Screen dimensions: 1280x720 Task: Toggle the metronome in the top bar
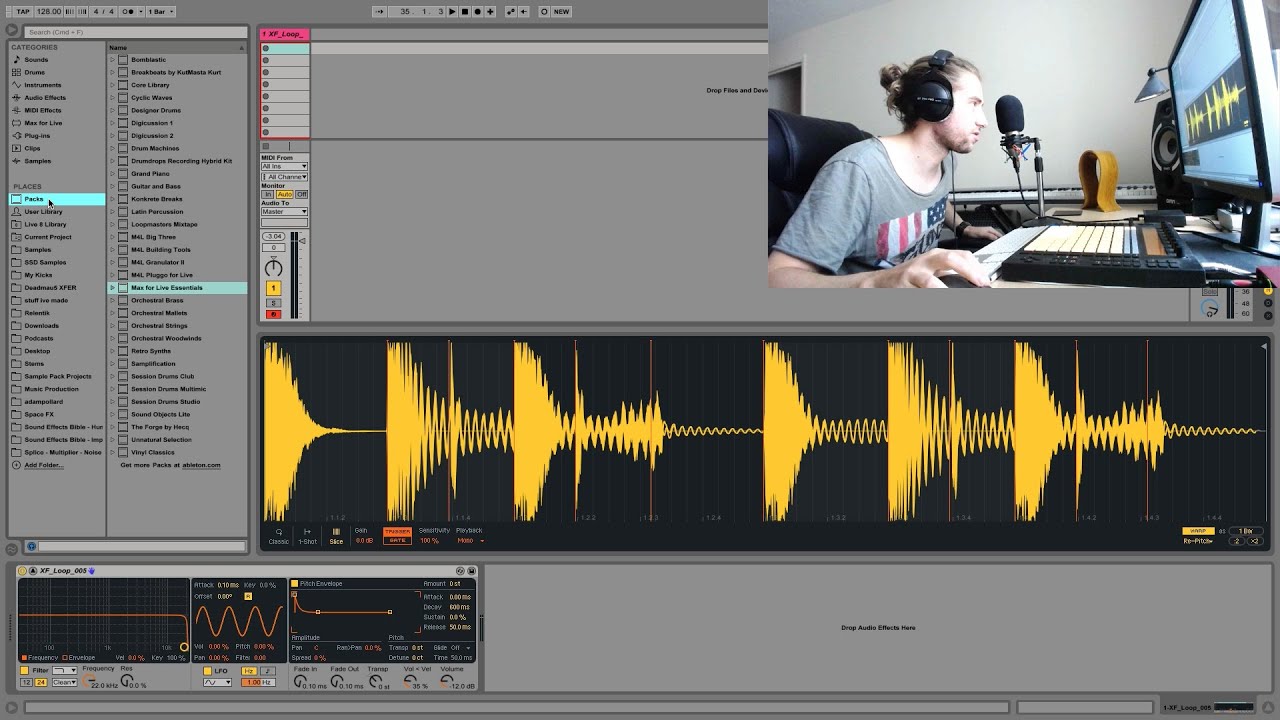(x=129, y=11)
